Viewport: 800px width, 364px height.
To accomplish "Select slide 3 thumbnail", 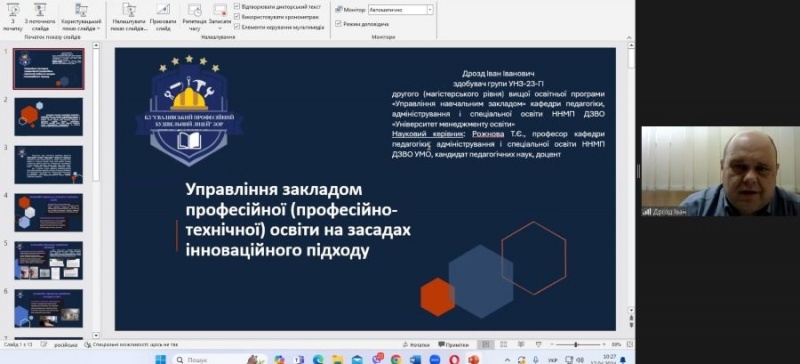I will [48, 164].
